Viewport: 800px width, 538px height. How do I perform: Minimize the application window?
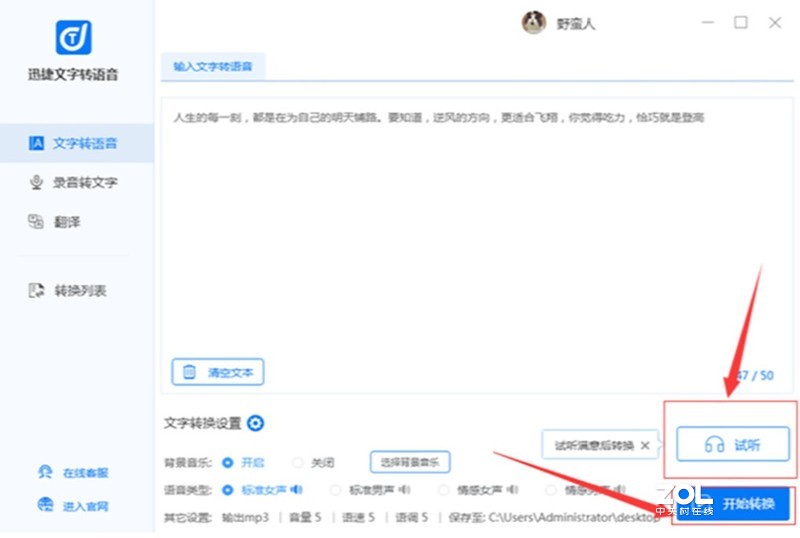point(708,23)
